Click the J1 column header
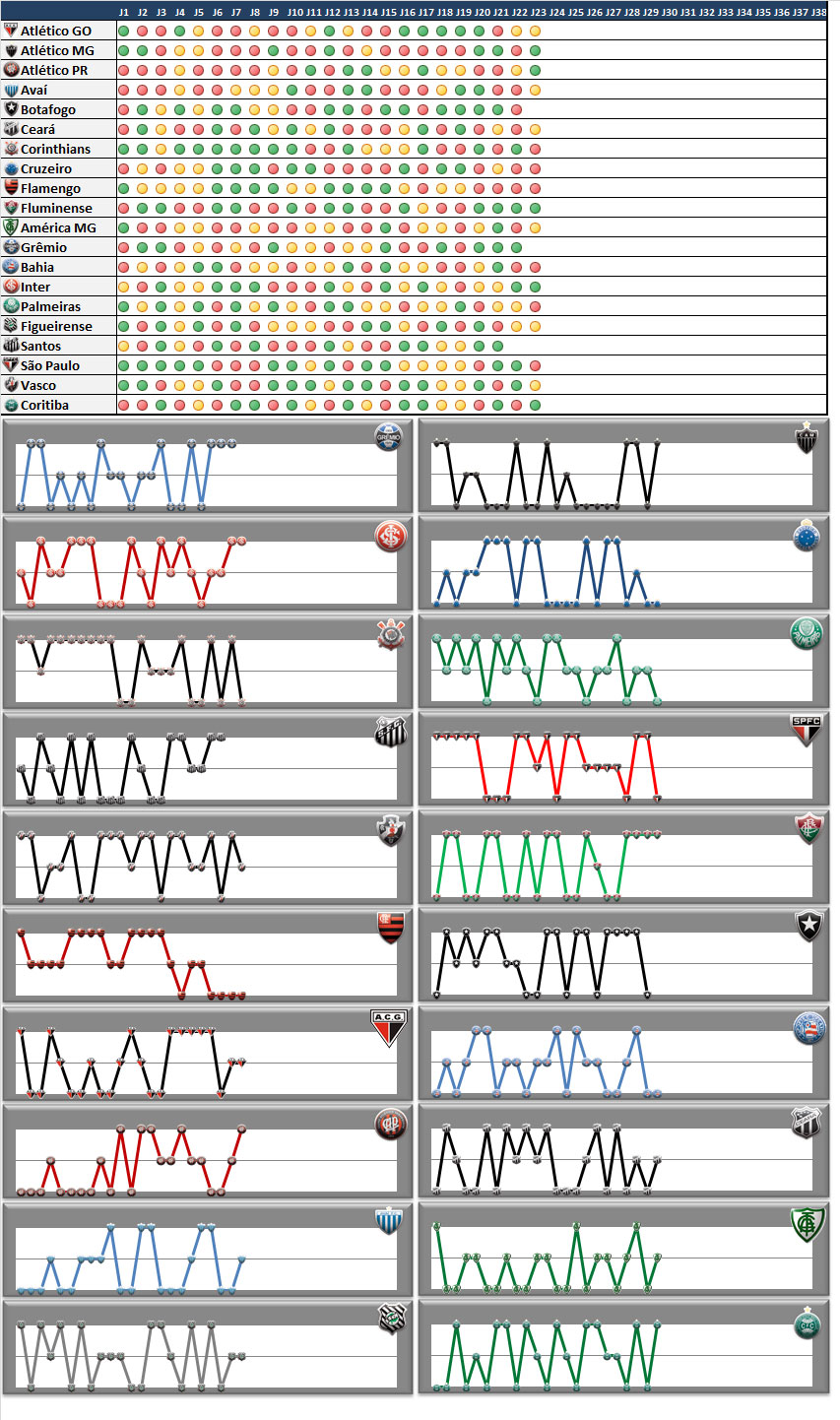The width and height of the screenshot is (840, 1420). coord(123,11)
